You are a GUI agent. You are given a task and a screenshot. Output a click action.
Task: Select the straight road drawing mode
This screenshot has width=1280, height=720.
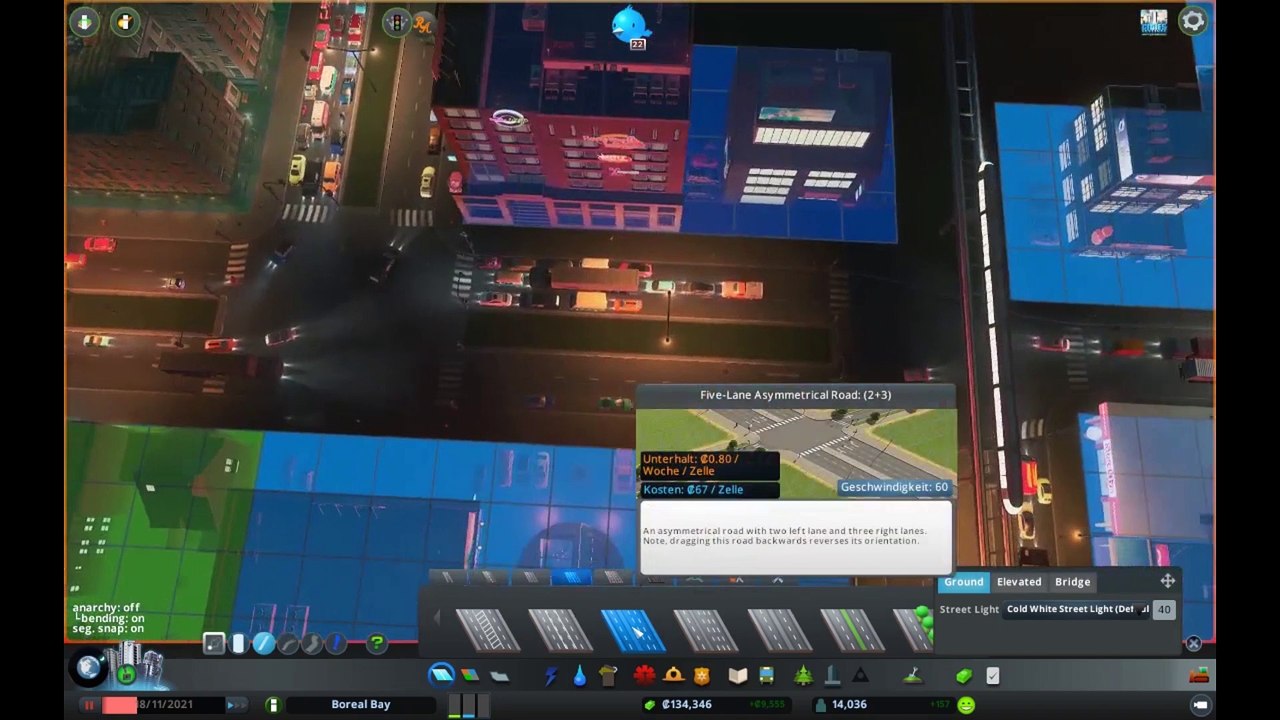[263, 644]
